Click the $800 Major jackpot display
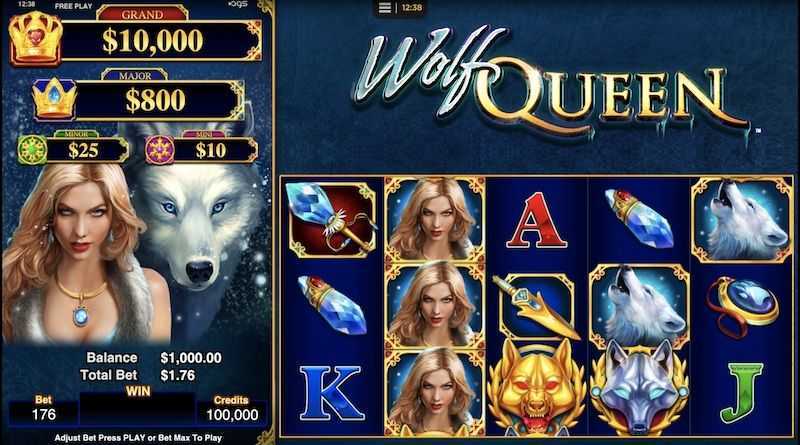800x445 pixels. tap(158, 100)
